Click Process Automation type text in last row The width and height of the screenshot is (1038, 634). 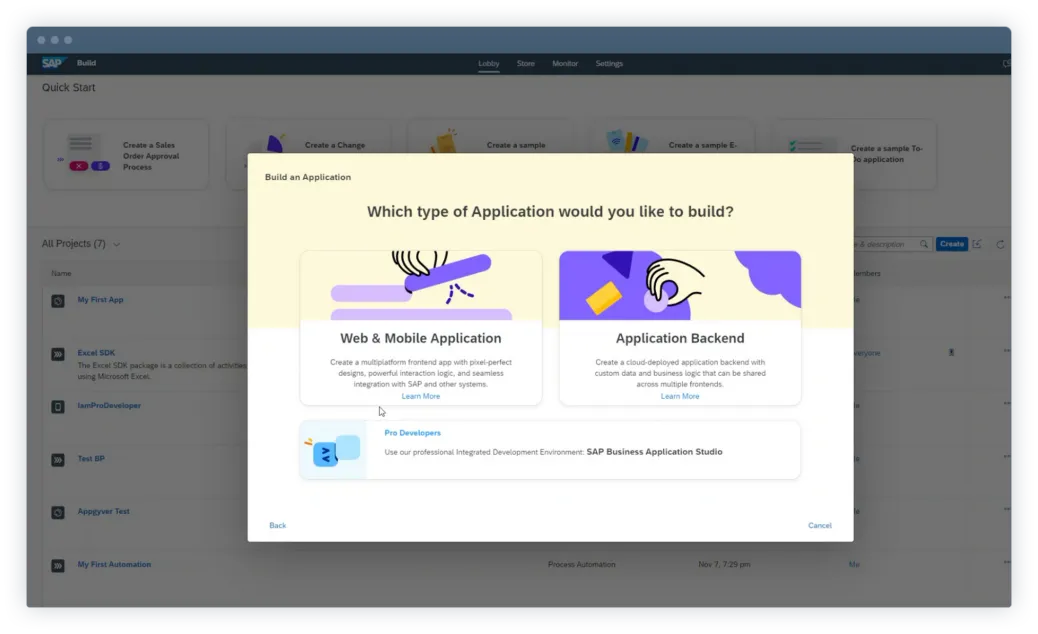pyautogui.click(x=581, y=565)
